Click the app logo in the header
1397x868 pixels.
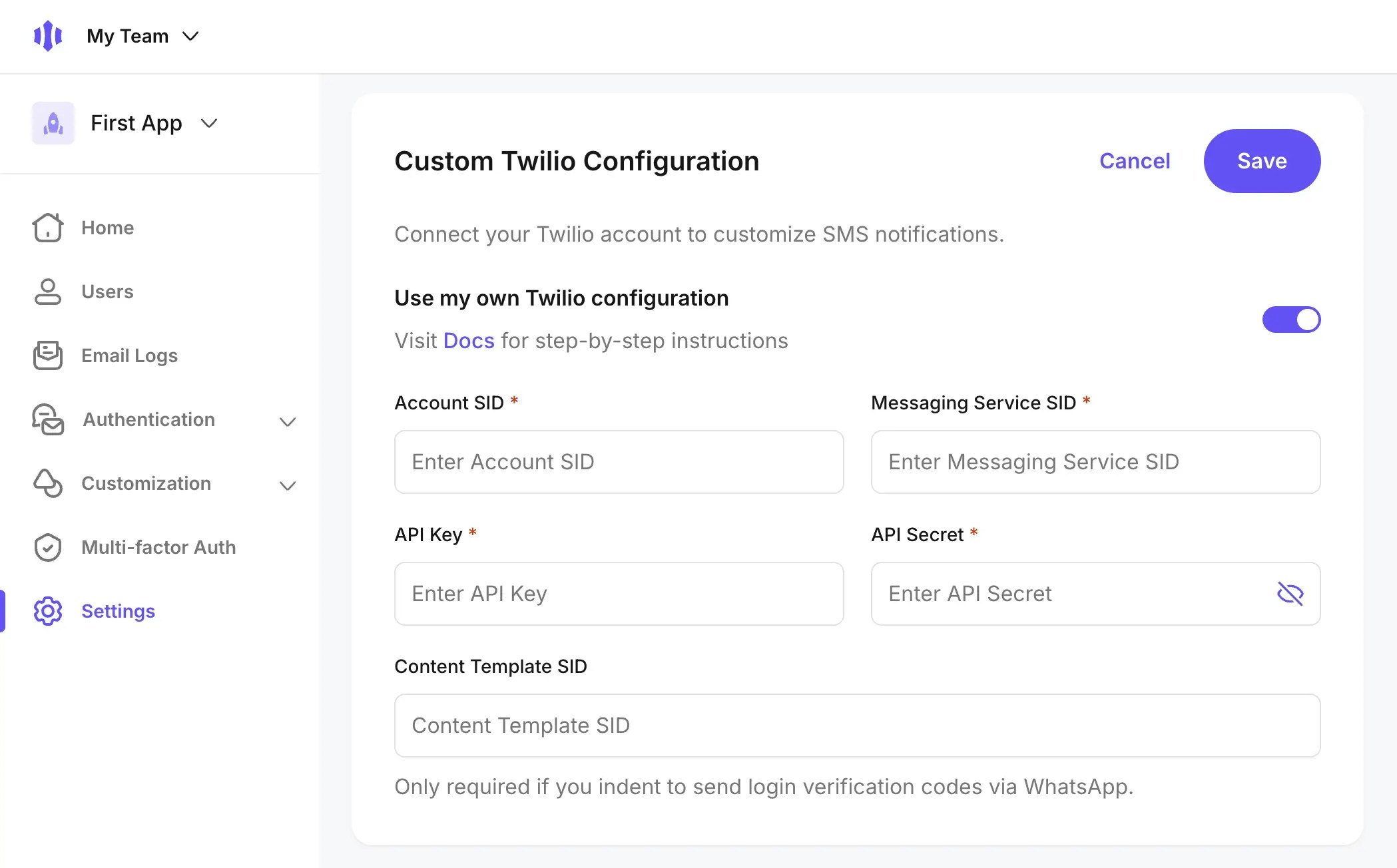tap(48, 36)
